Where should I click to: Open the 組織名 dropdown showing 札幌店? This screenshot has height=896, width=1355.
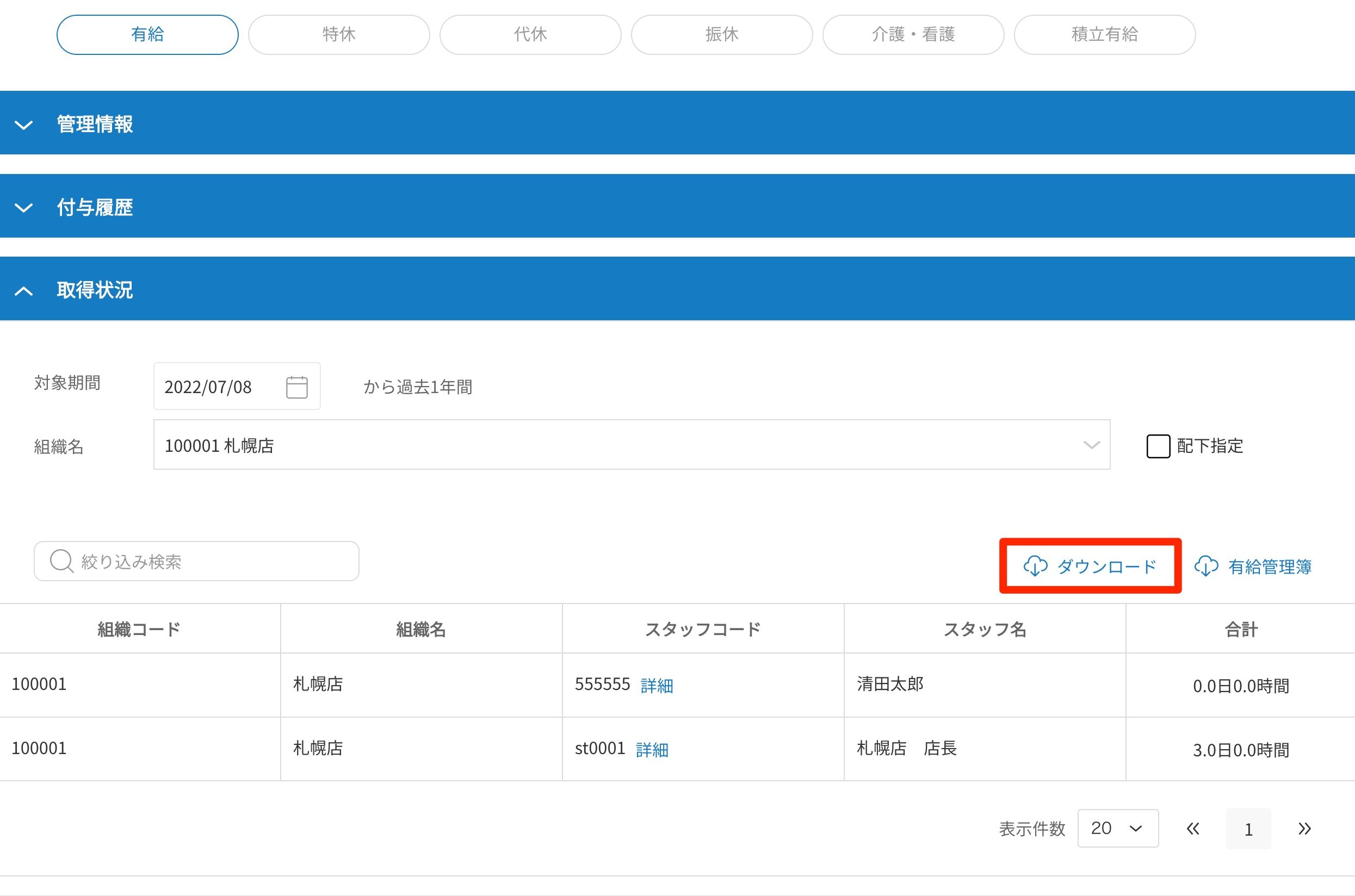(x=631, y=445)
